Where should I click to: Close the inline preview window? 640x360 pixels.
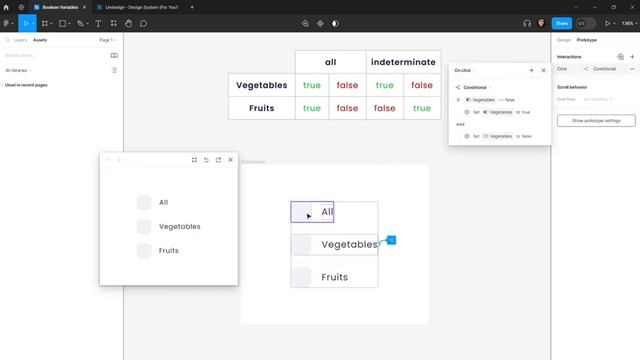pyautogui.click(x=231, y=160)
